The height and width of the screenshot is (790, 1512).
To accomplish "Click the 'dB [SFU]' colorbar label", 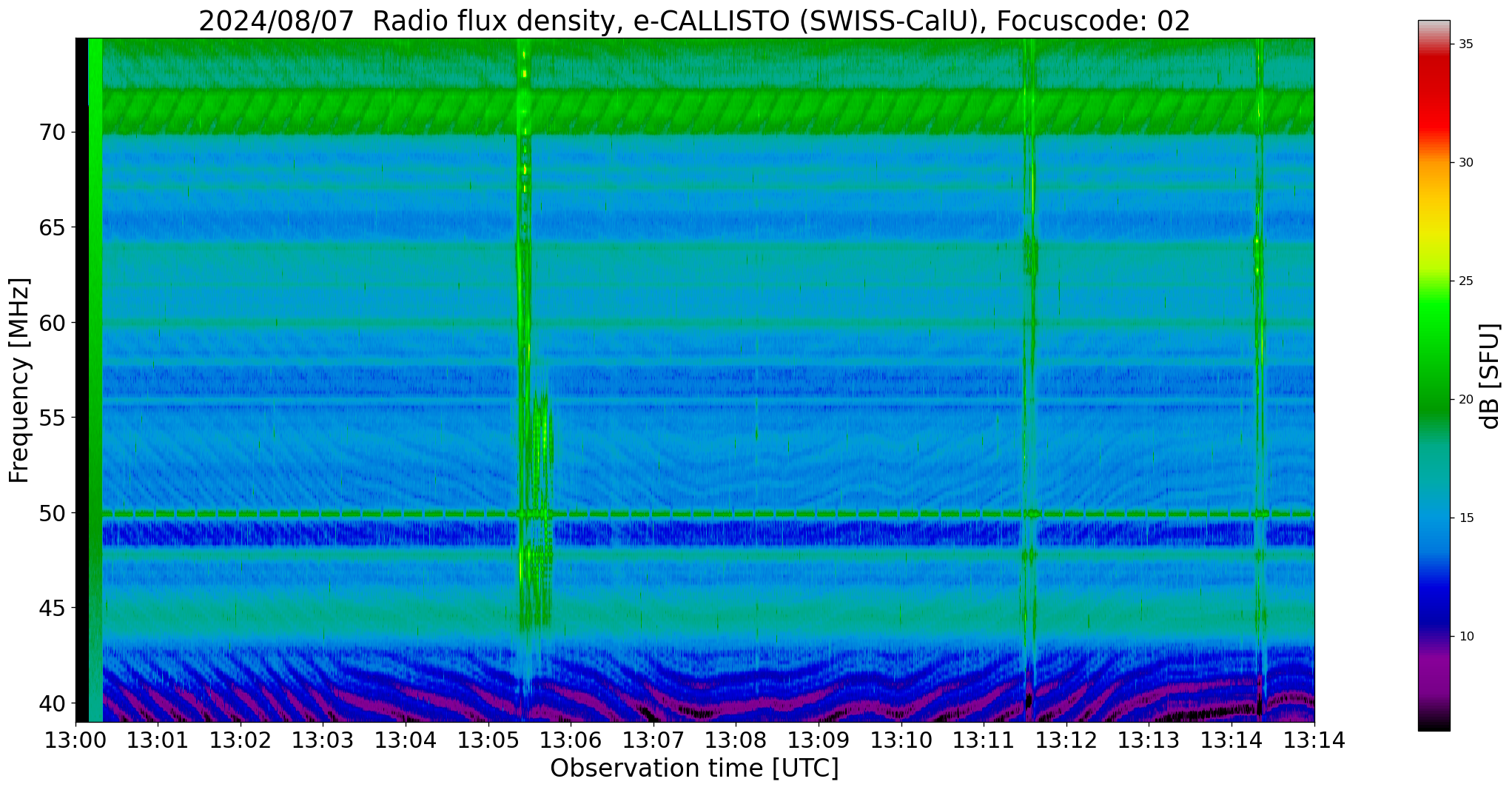I will (1491, 376).
